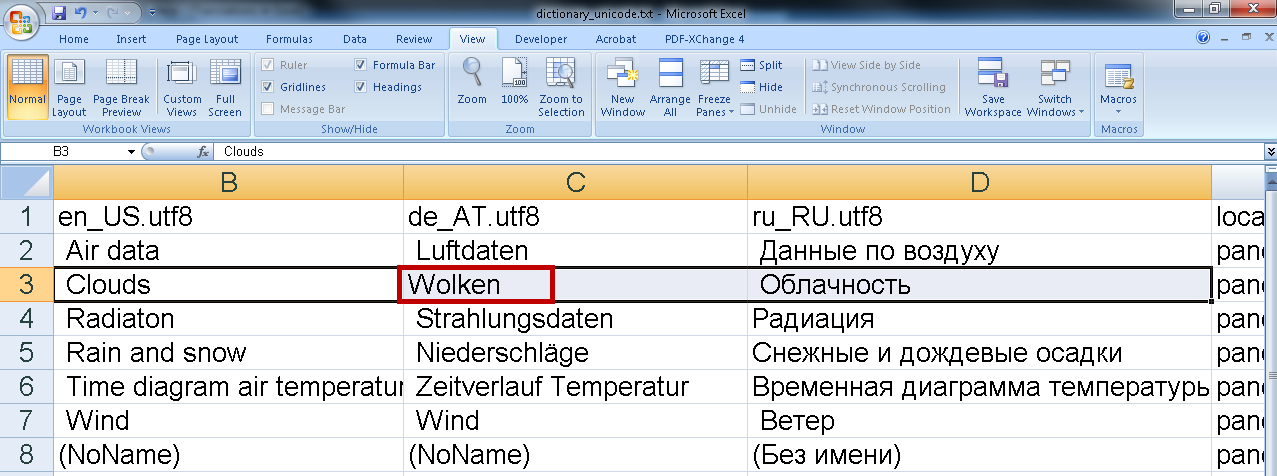1277x476 pixels.
Task: Toggle the Gridlines checkbox
Action: [268, 87]
